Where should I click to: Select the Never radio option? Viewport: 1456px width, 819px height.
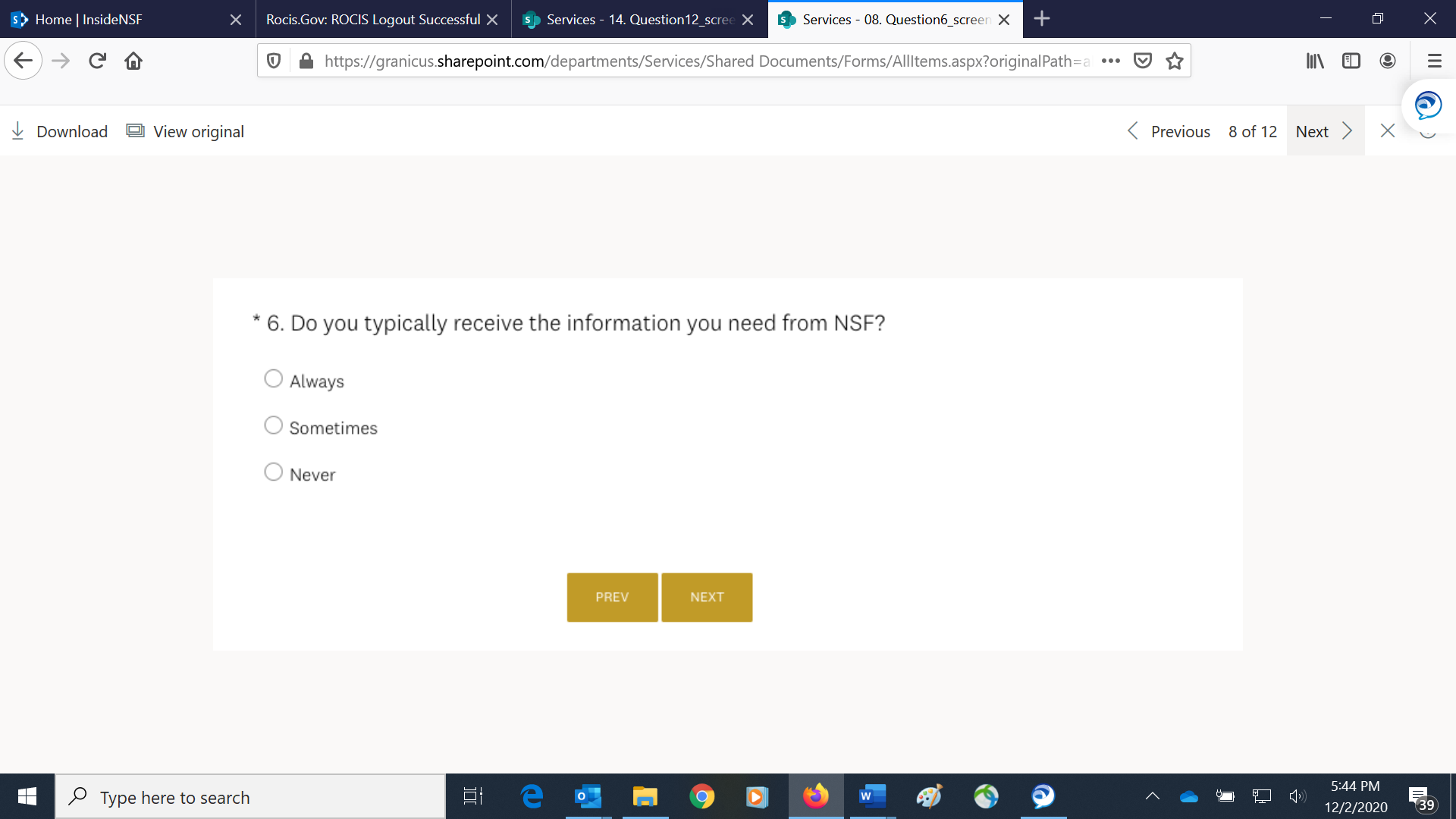click(273, 472)
